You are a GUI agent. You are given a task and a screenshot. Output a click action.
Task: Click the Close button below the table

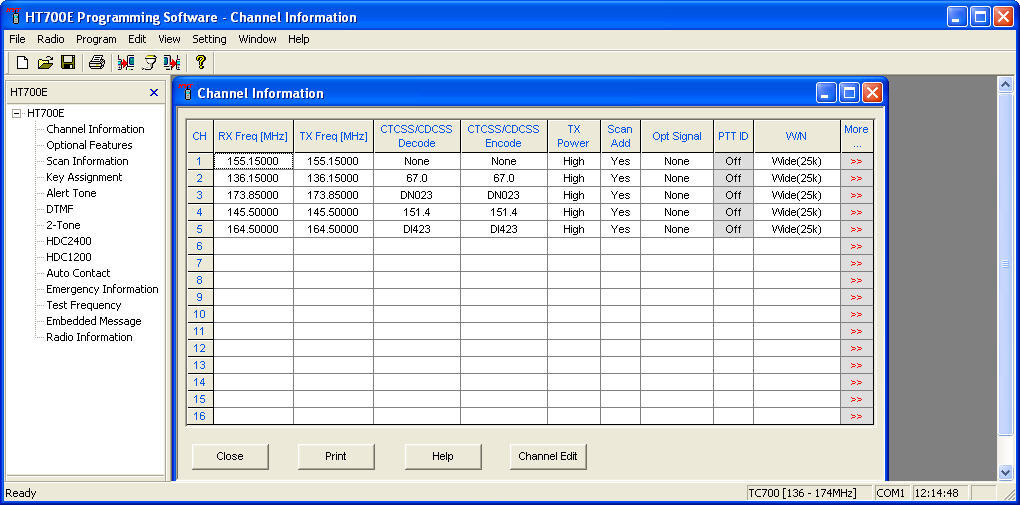coord(230,456)
